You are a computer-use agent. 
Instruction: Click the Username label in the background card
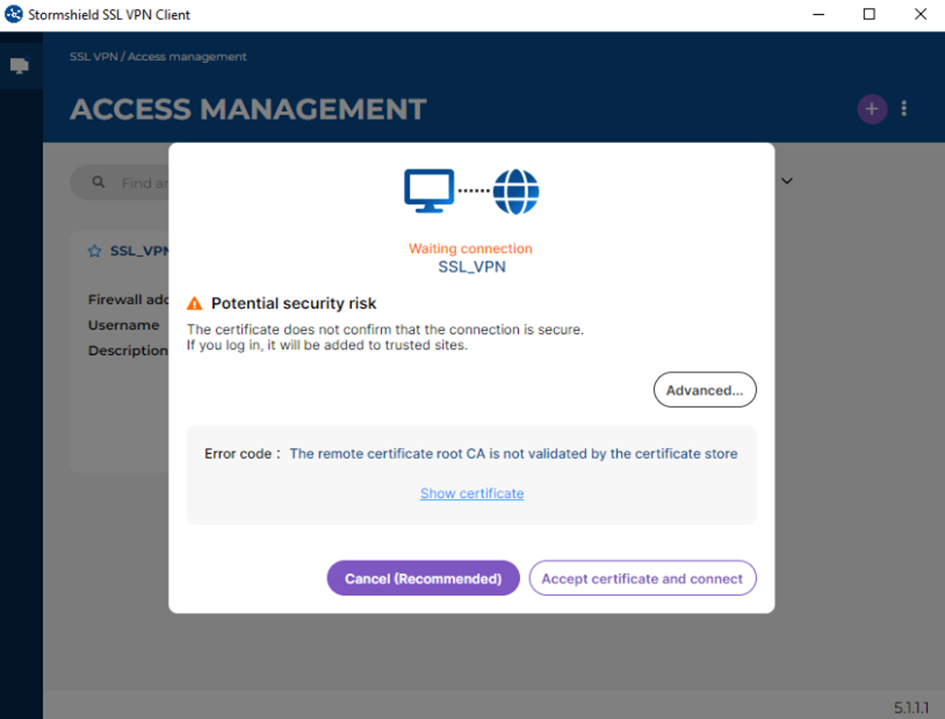124,325
